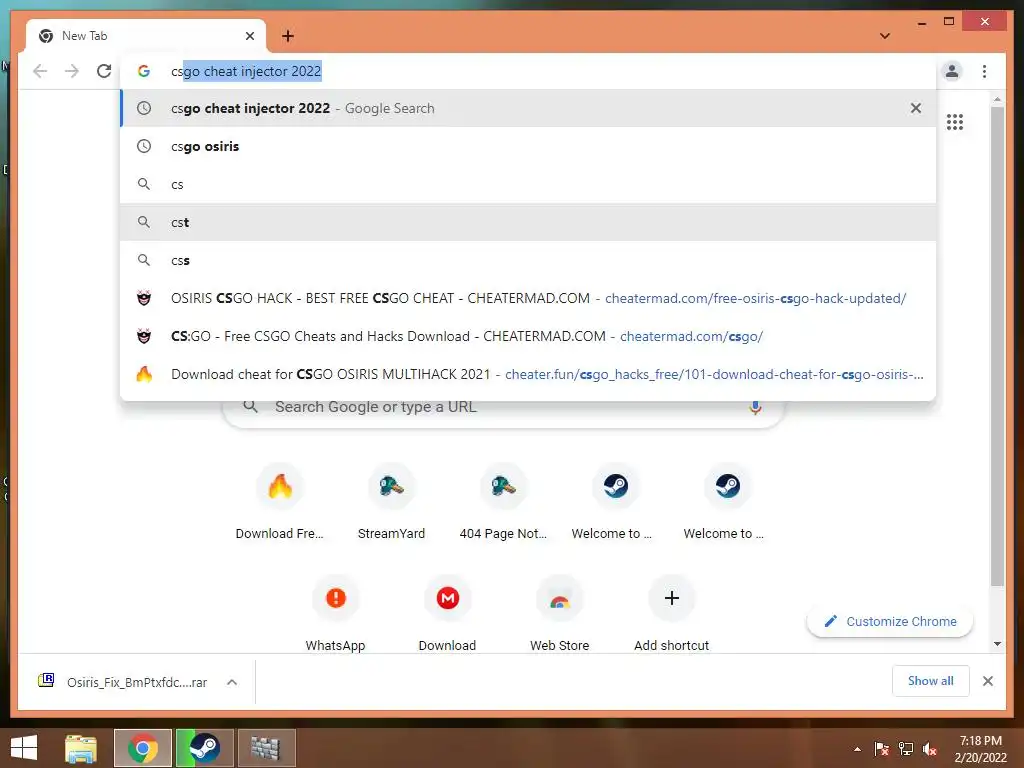Screen dimensions: 1024x768
Task: Click the brick wall taskbar app icon
Action: point(266,748)
